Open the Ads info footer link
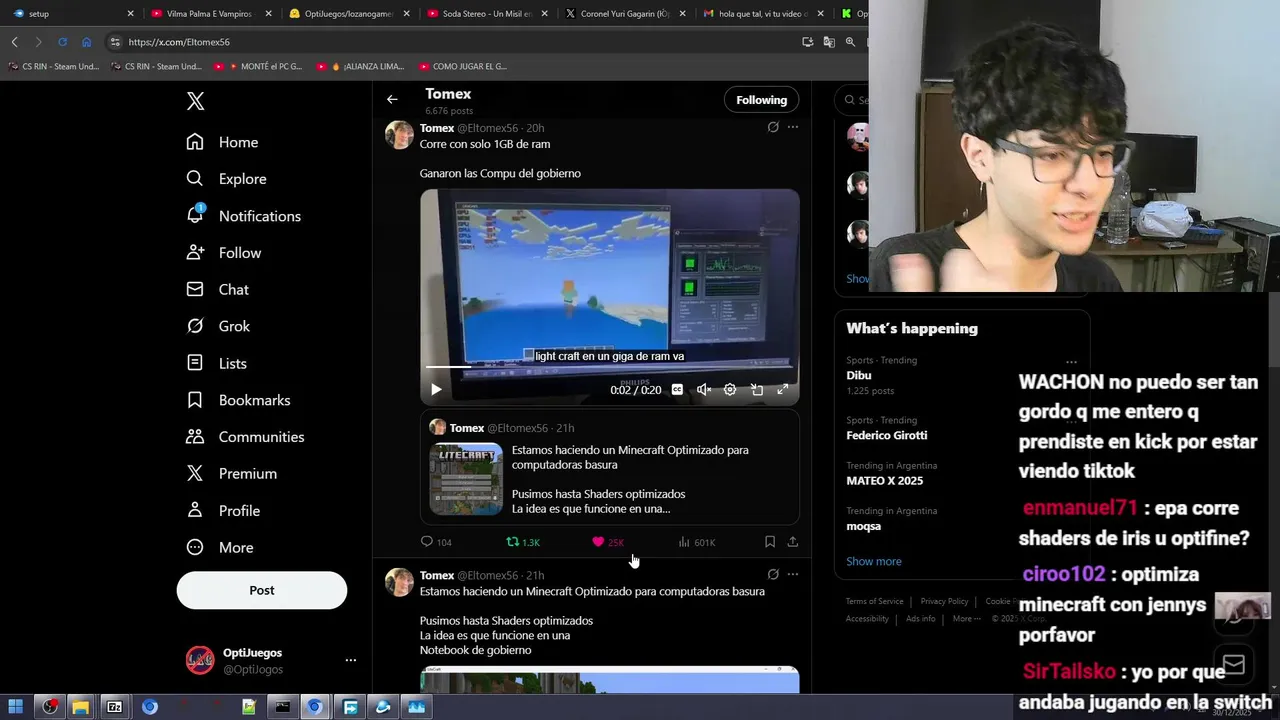The width and height of the screenshot is (1280, 720). tap(921, 619)
